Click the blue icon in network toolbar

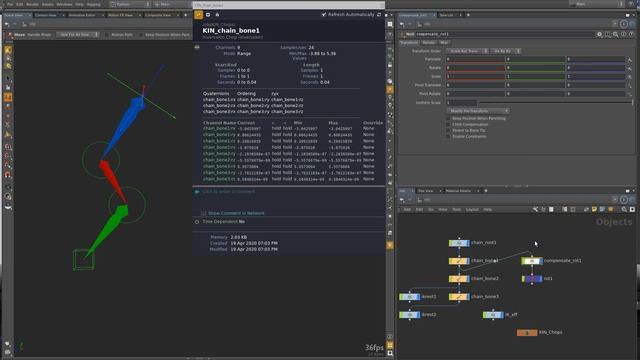click(602, 209)
